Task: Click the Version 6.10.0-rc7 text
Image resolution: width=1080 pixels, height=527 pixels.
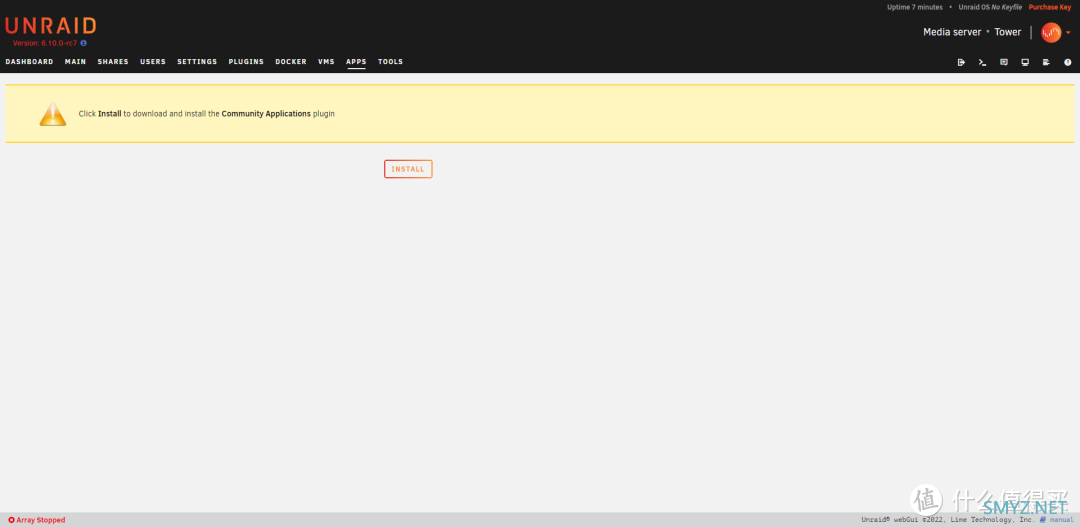Action: click(45, 43)
